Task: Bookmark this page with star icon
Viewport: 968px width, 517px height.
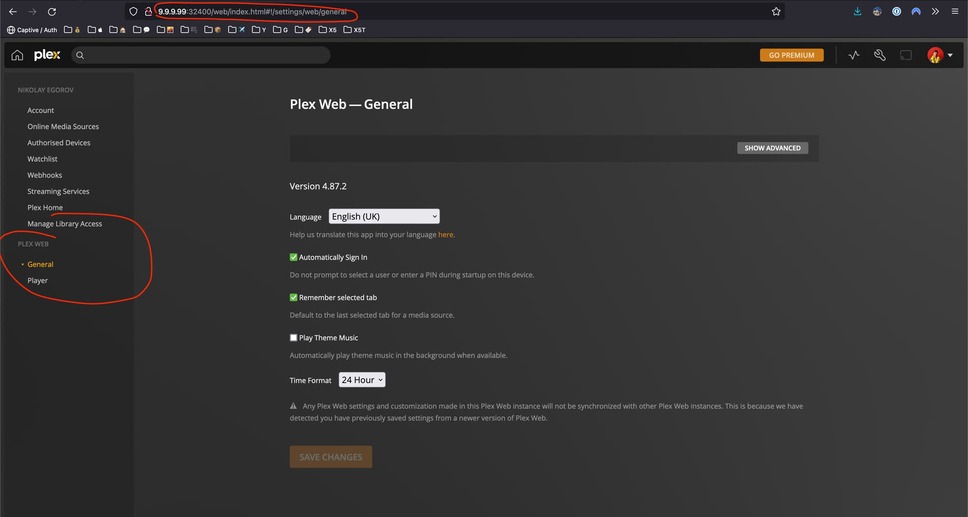Action: (x=776, y=11)
